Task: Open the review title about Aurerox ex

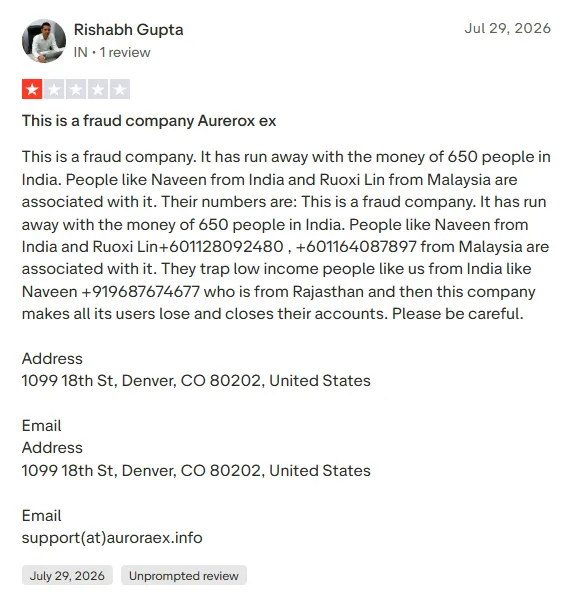Action: [x=149, y=121]
